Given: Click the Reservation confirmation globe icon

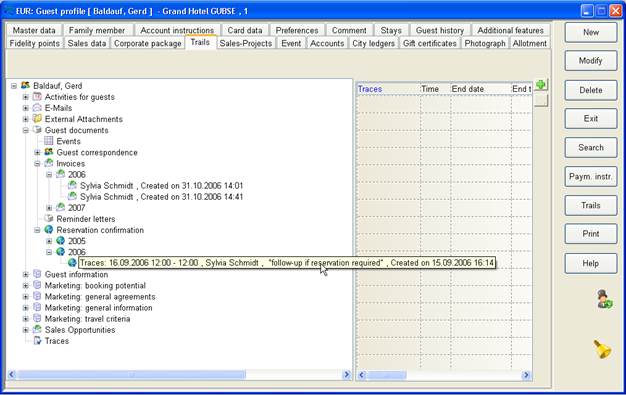Looking at the screenshot, I should (49, 230).
